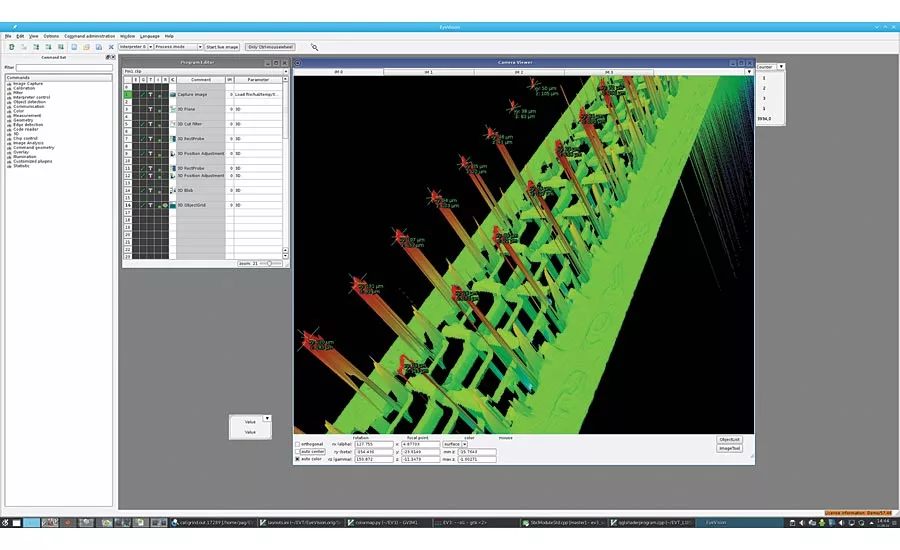
Task: Click the grayed second toolbar icon
Action: coord(24,47)
